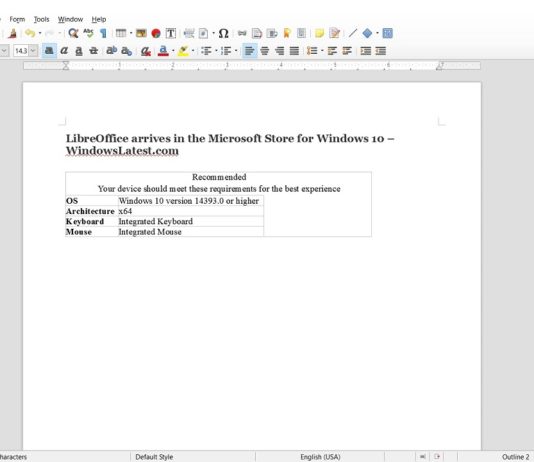This screenshot has height=462, width=534.
Task: Open the Tools menu
Action: [42, 19]
